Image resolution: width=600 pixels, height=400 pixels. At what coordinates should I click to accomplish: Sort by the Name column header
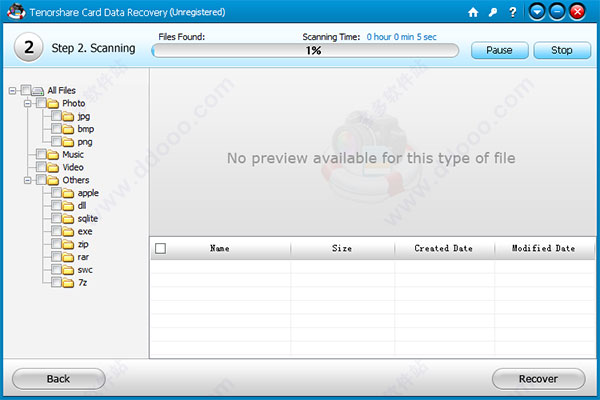(x=220, y=248)
